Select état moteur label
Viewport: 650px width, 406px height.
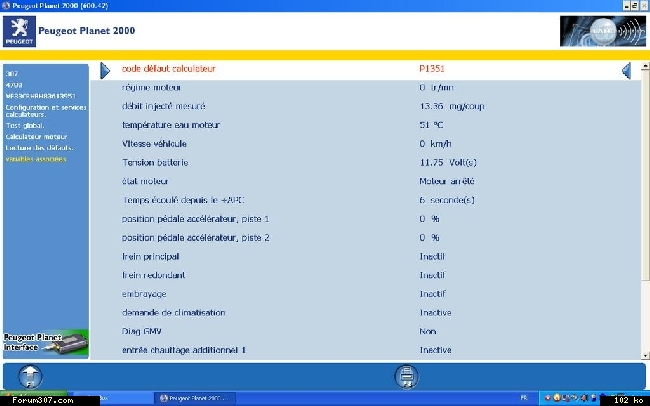pos(145,181)
